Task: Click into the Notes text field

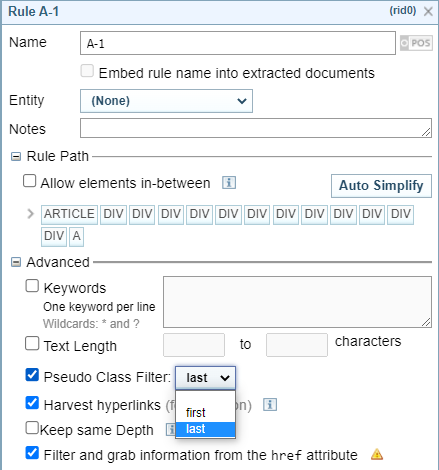Action: click(256, 128)
